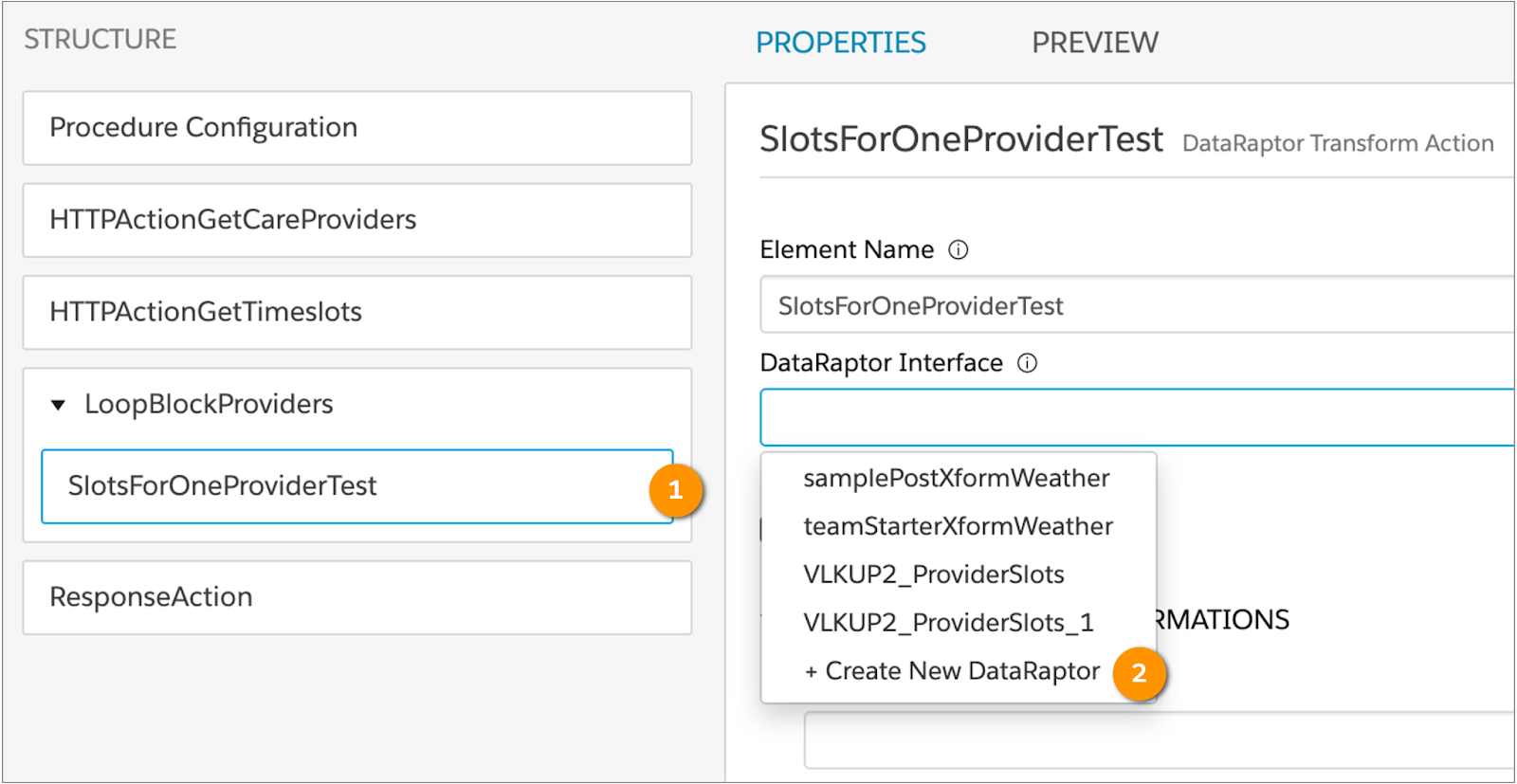Switch to the PROPERTIES tab

[841, 43]
